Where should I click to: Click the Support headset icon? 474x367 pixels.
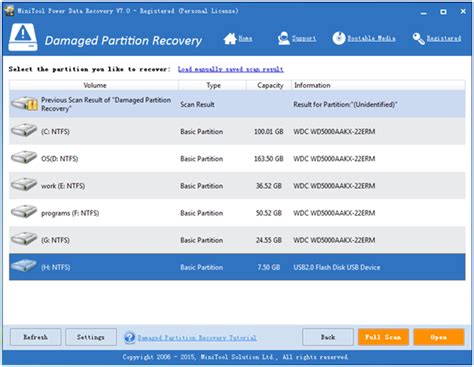click(x=284, y=39)
